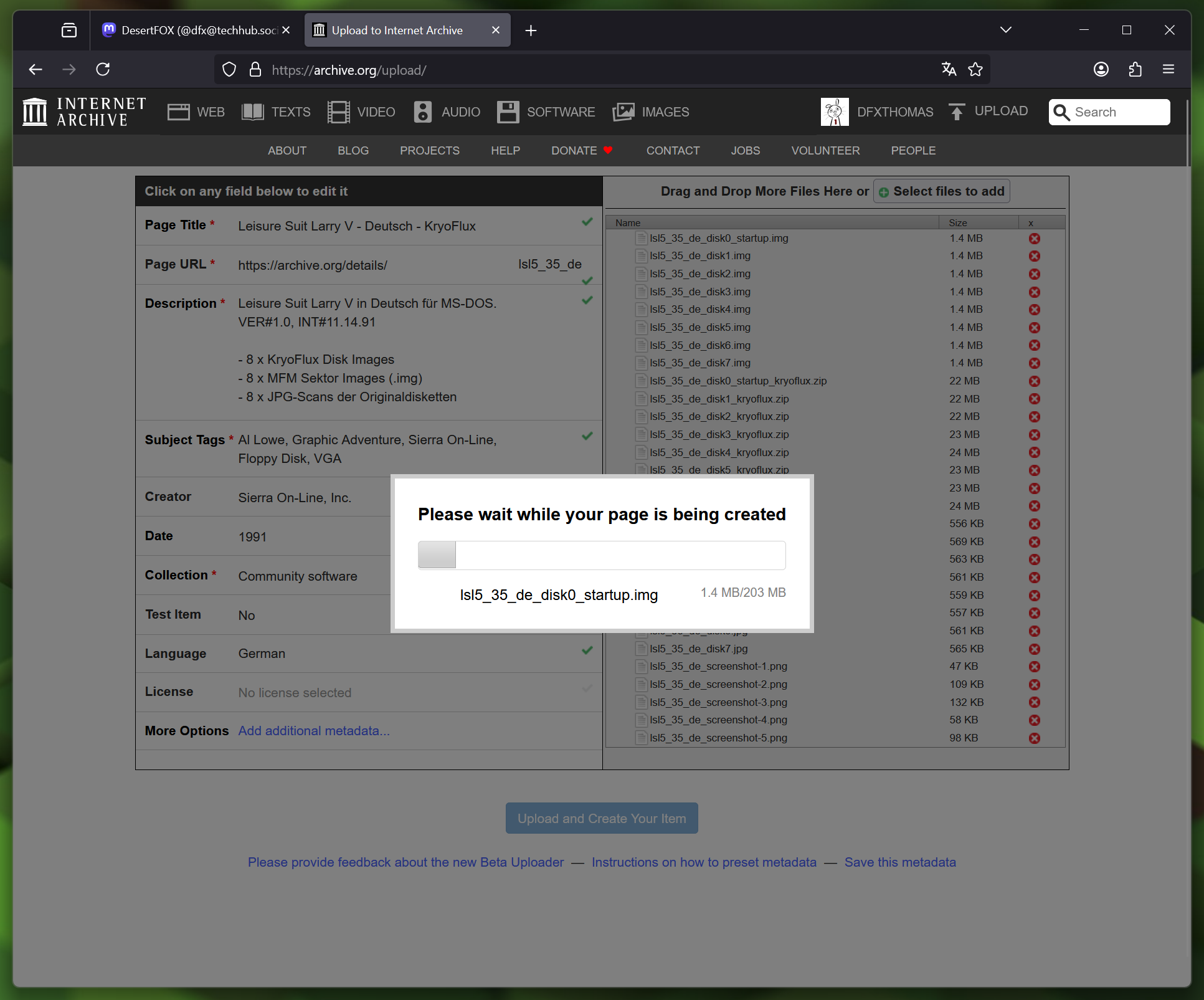This screenshot has height=1000, width=1204.
Task: Remove lsl5_35_de_screenshot-5.png from list
Action: pos(1035,738)
